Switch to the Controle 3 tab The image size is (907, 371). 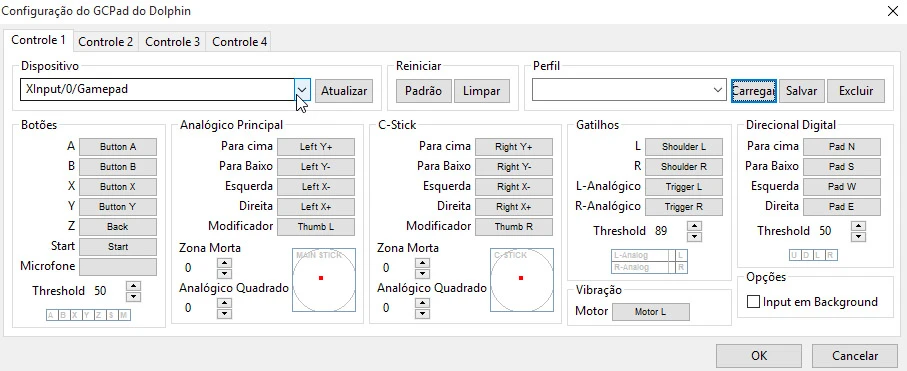click(x=172, y=42)
